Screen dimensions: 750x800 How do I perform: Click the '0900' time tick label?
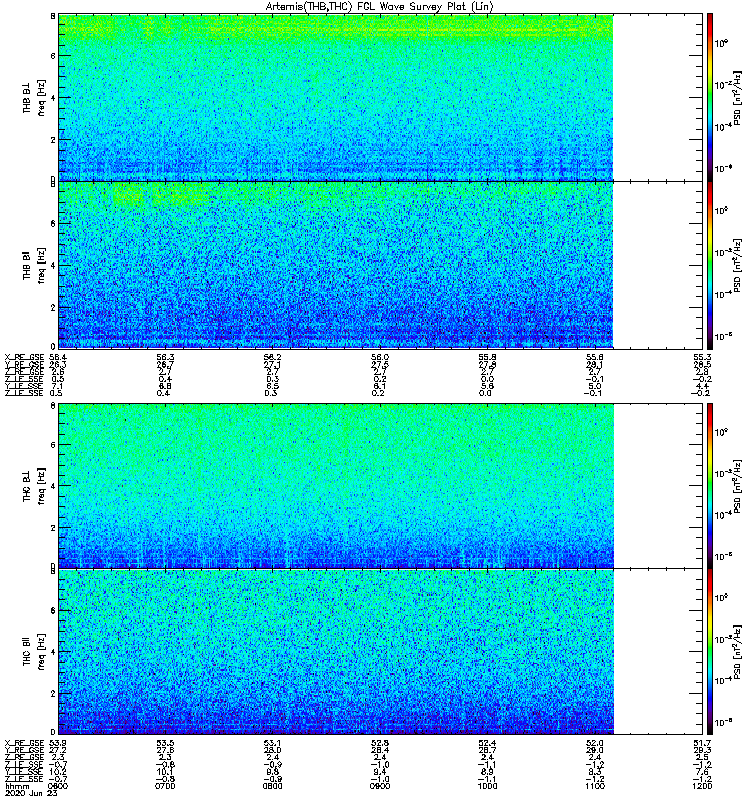tap(380, 786)
